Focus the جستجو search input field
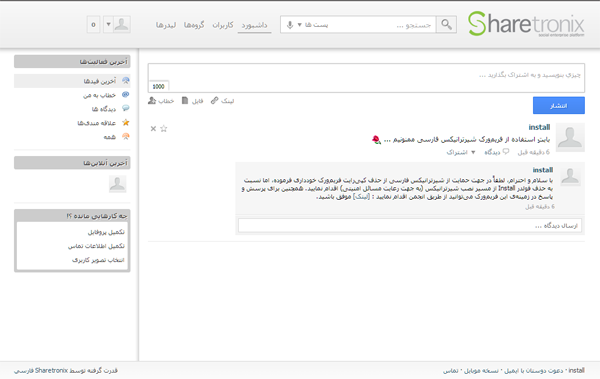 tap(383, 25)
